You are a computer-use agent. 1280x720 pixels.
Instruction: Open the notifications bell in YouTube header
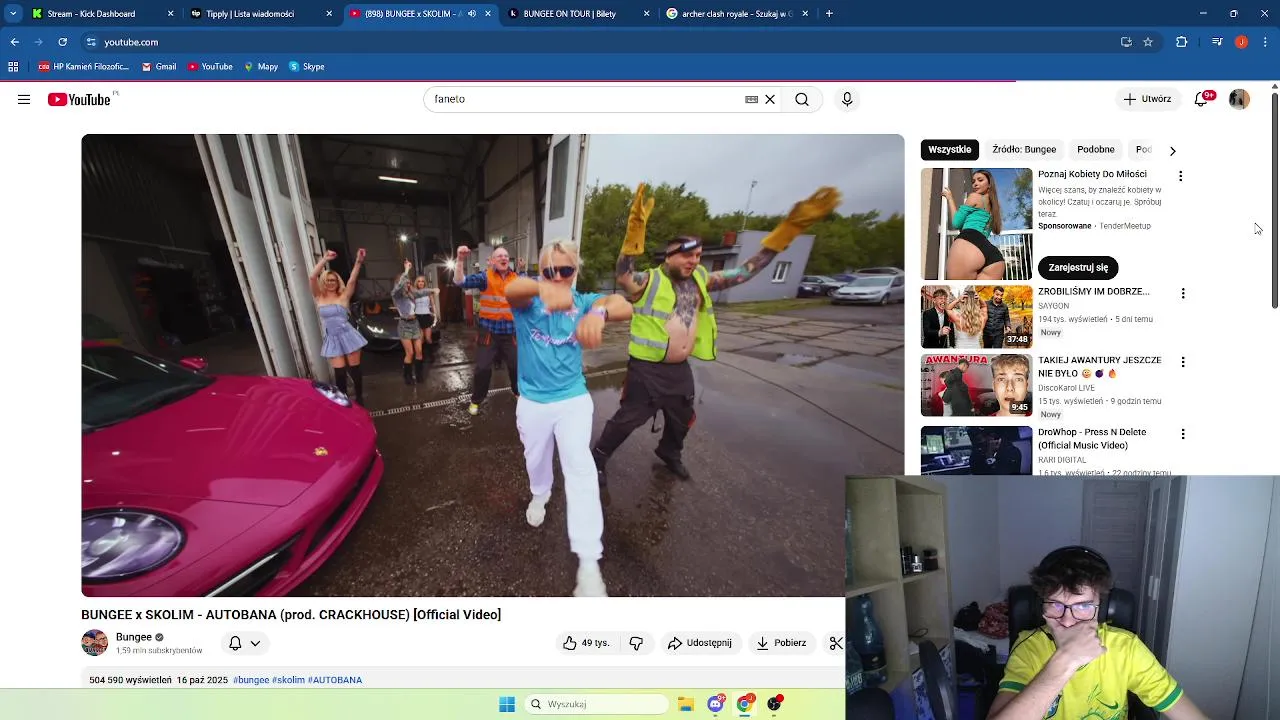1202,99
